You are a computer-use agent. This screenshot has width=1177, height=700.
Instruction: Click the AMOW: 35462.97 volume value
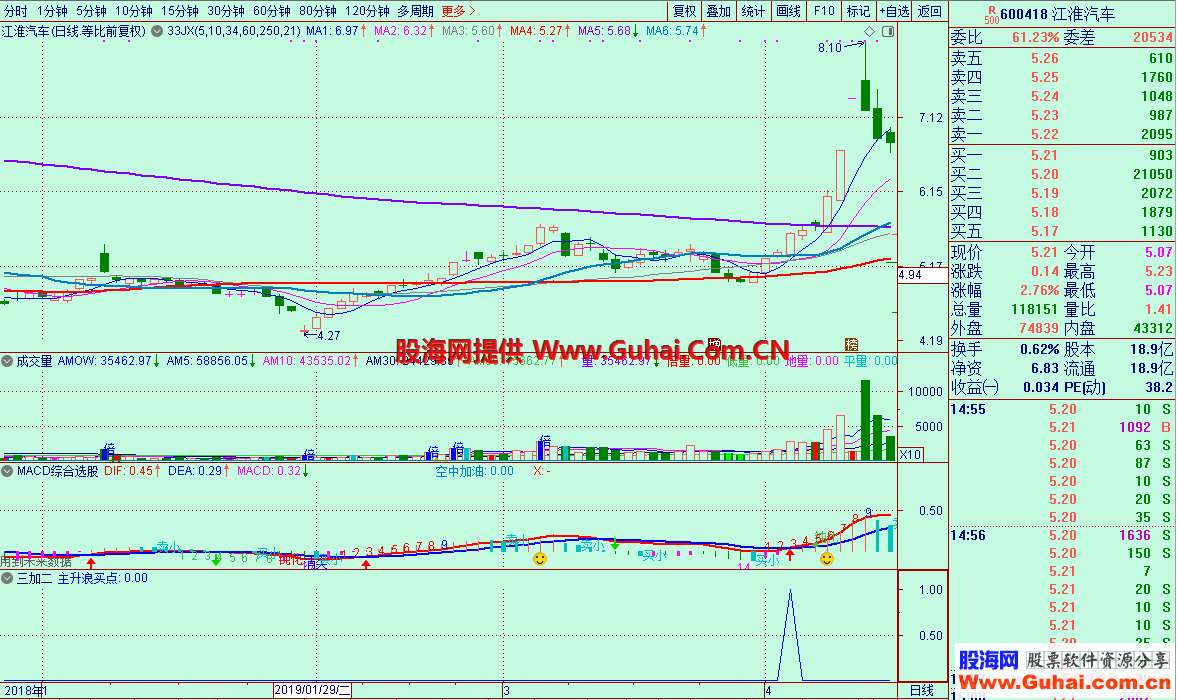pyautogui.click(x=108, y=362)
